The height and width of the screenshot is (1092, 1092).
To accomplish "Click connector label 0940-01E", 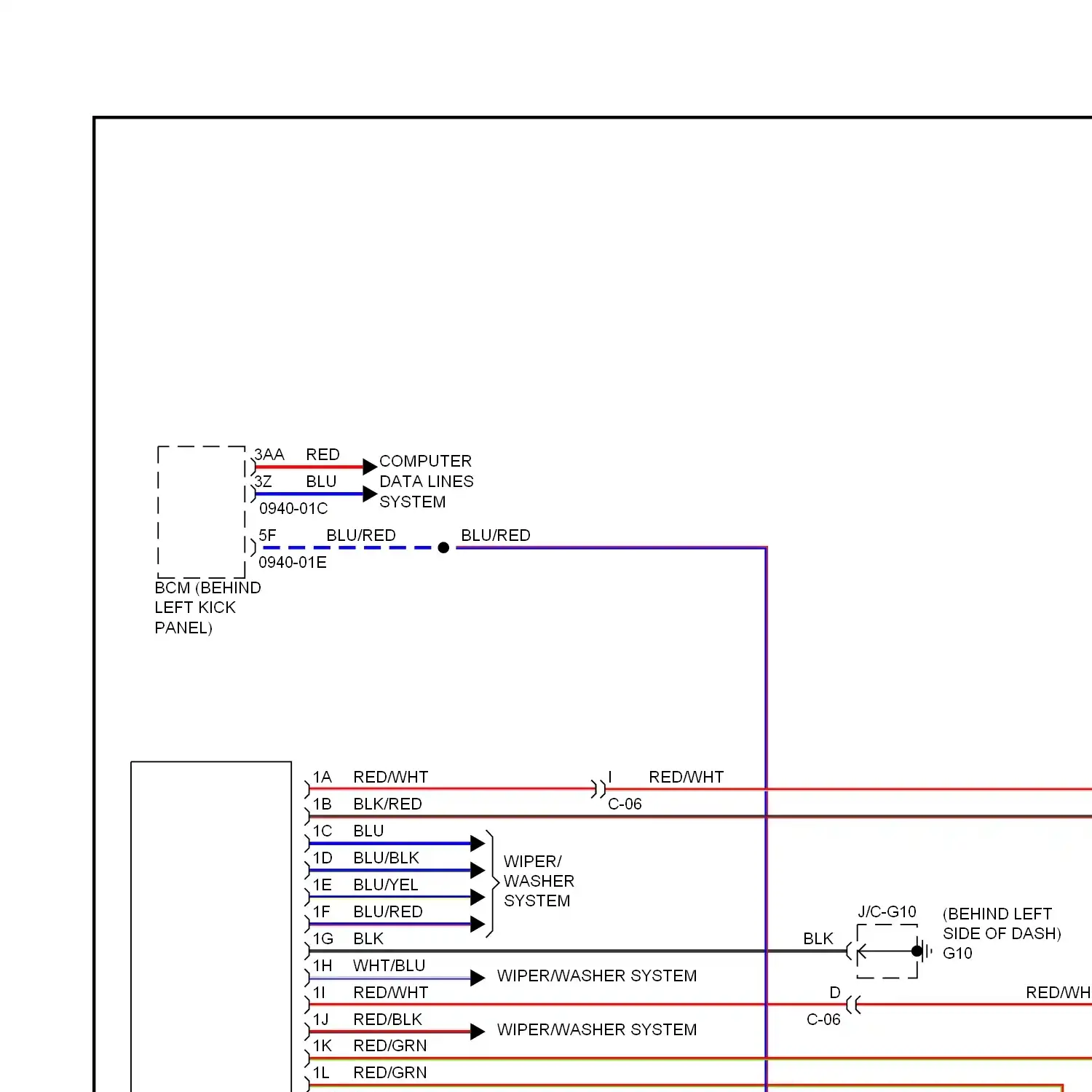I will 293,562.
